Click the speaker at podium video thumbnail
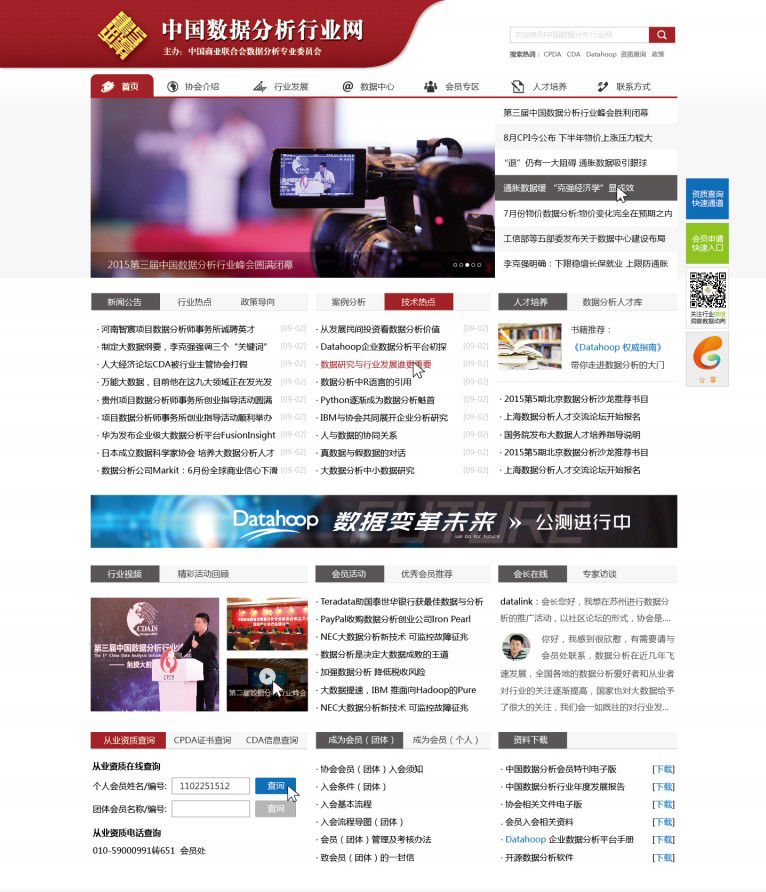 pos(155,654)
